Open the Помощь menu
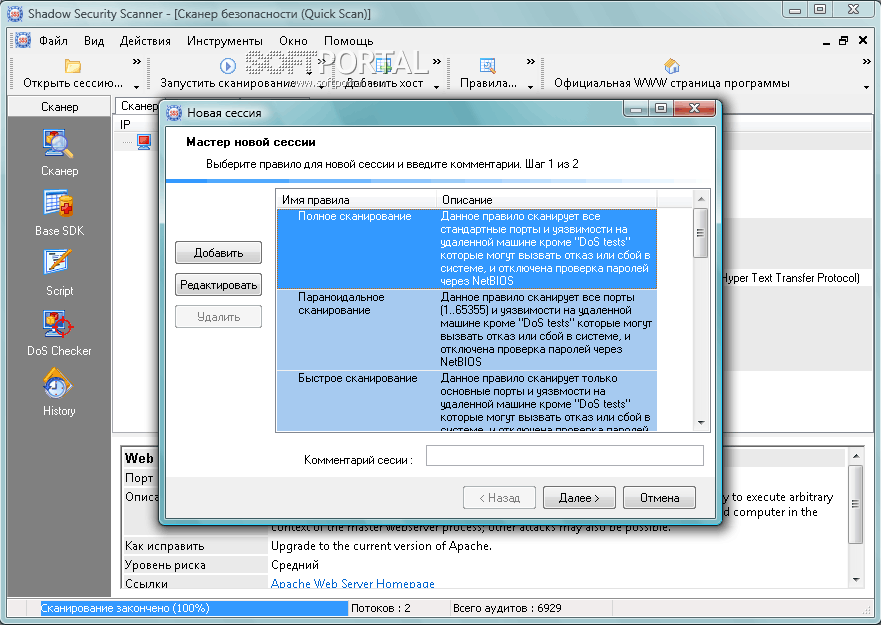This screenshot has height=625, width=881. 348,41
